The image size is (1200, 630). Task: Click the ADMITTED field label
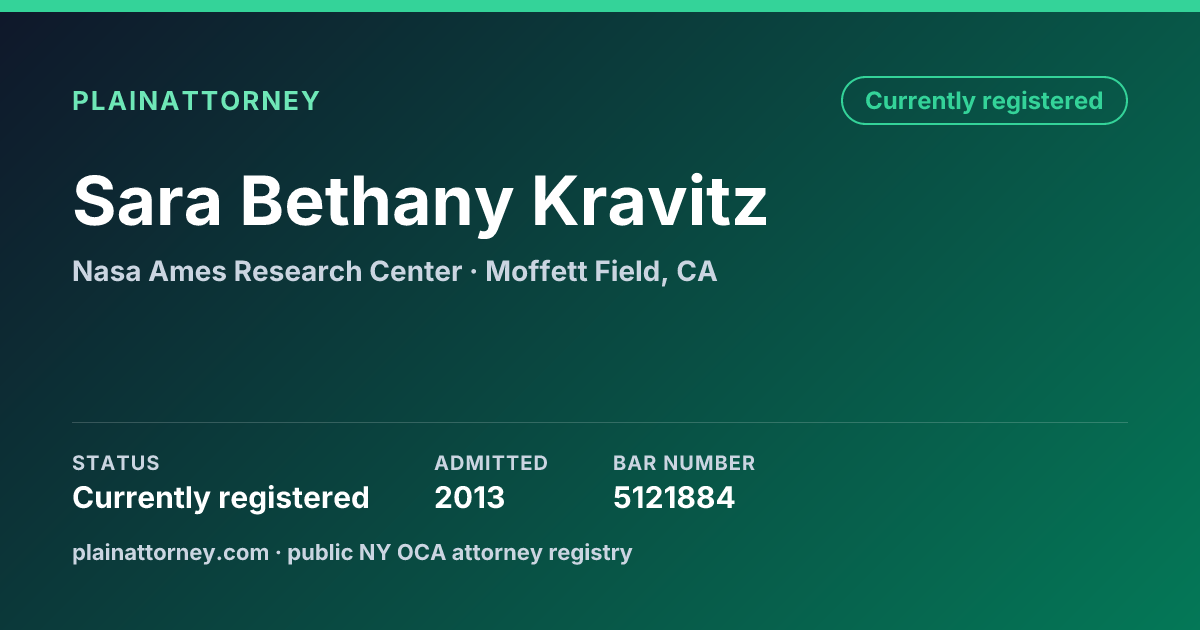point(491,463)
